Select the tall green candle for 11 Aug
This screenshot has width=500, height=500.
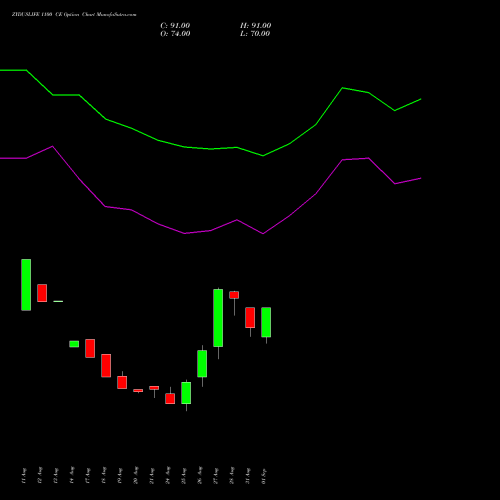(x=26, y=285)
